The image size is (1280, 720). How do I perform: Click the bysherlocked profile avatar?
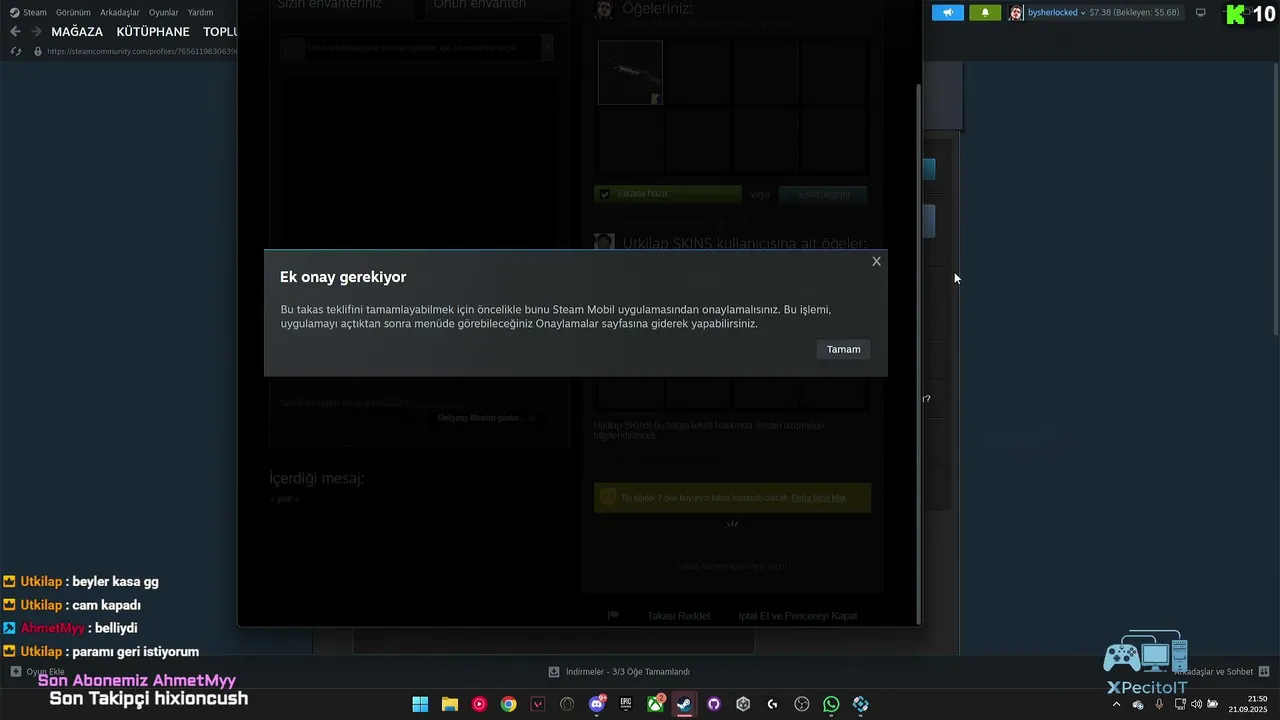pos(1016,13)
